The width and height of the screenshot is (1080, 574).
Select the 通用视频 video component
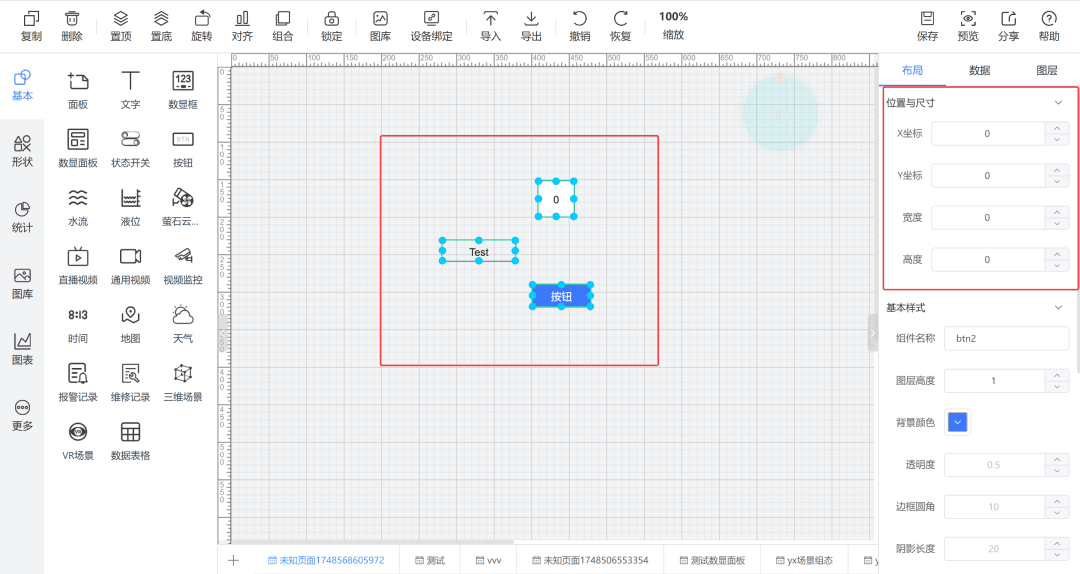tap(130, 266)
